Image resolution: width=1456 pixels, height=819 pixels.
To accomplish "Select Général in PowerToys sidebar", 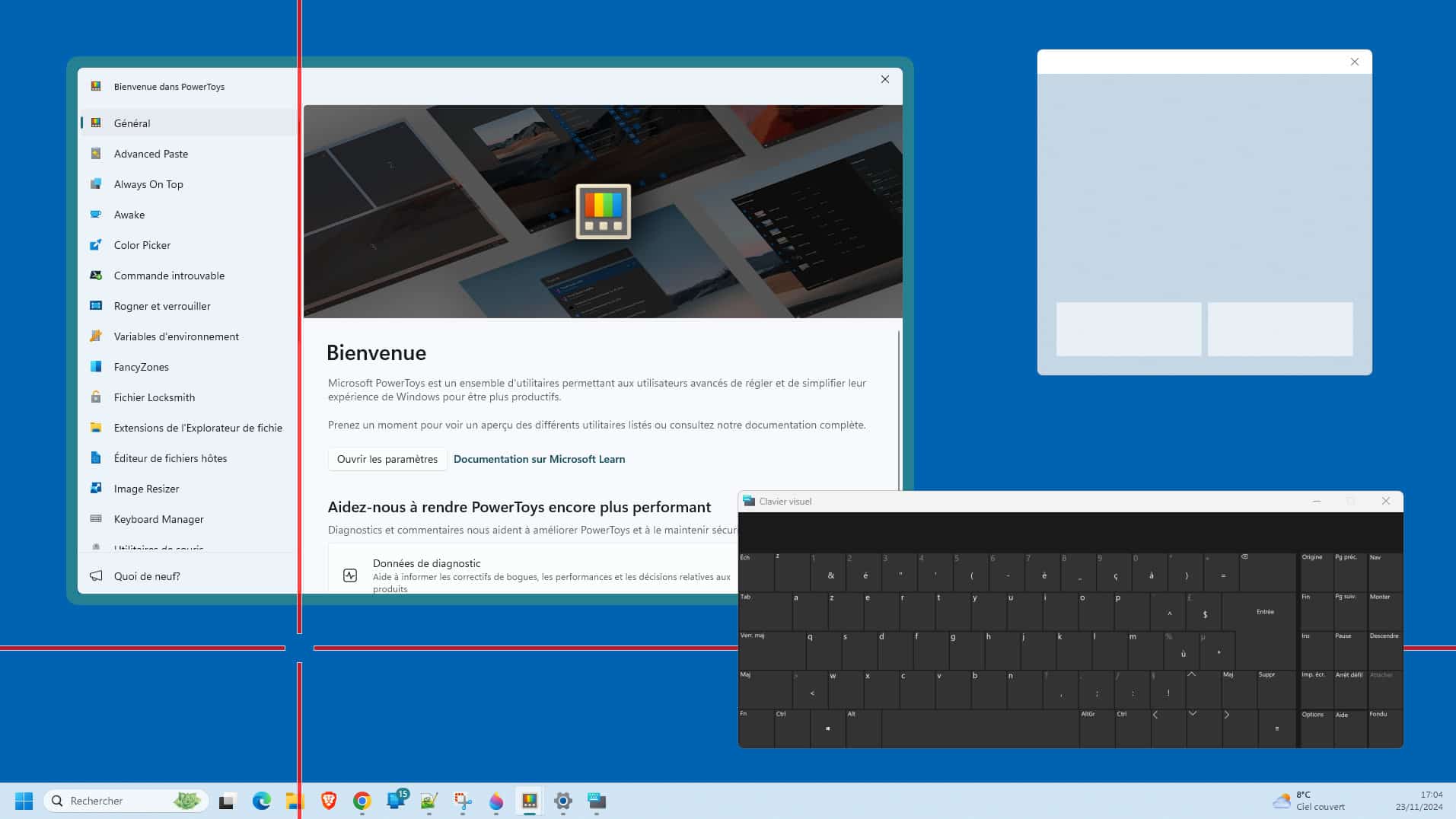I will (187, 123).
